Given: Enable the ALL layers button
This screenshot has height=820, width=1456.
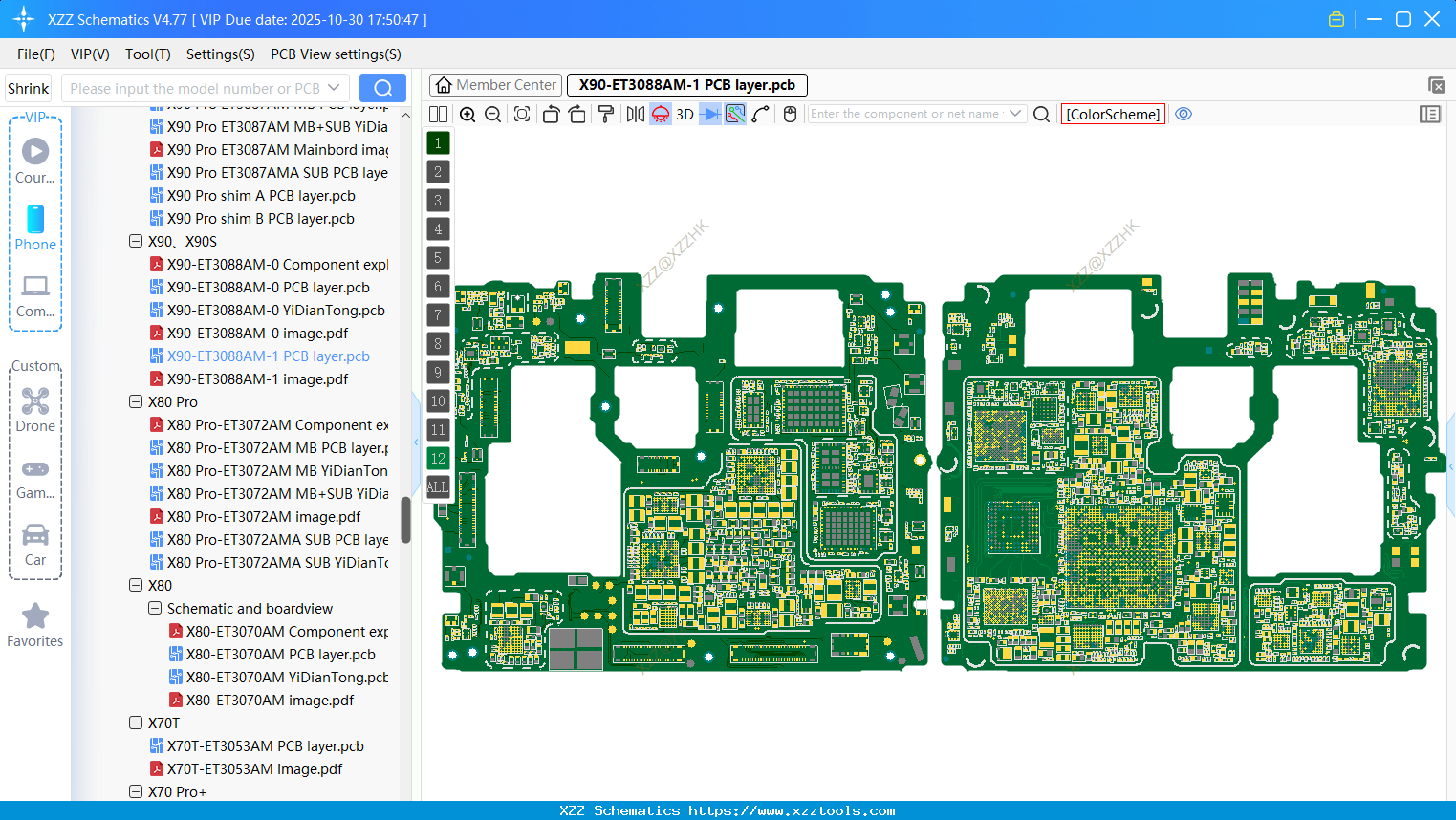Looking at the screenshot, I should click(x=437, y=487).
